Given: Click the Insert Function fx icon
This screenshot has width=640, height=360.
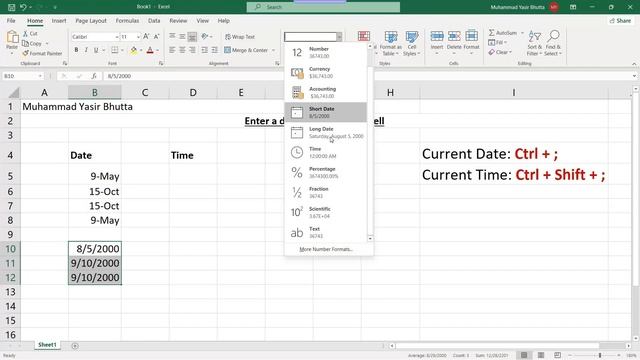Looking at the screenshot, I should 94,76.
